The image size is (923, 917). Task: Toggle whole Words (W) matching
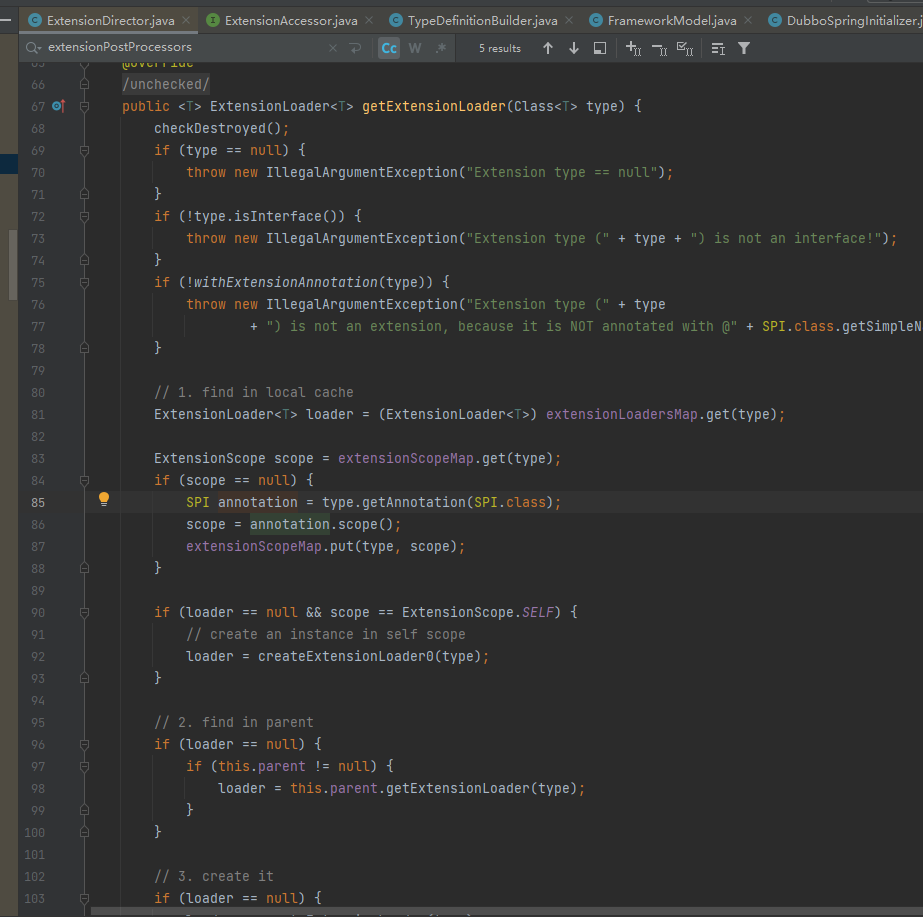point(415,48)
